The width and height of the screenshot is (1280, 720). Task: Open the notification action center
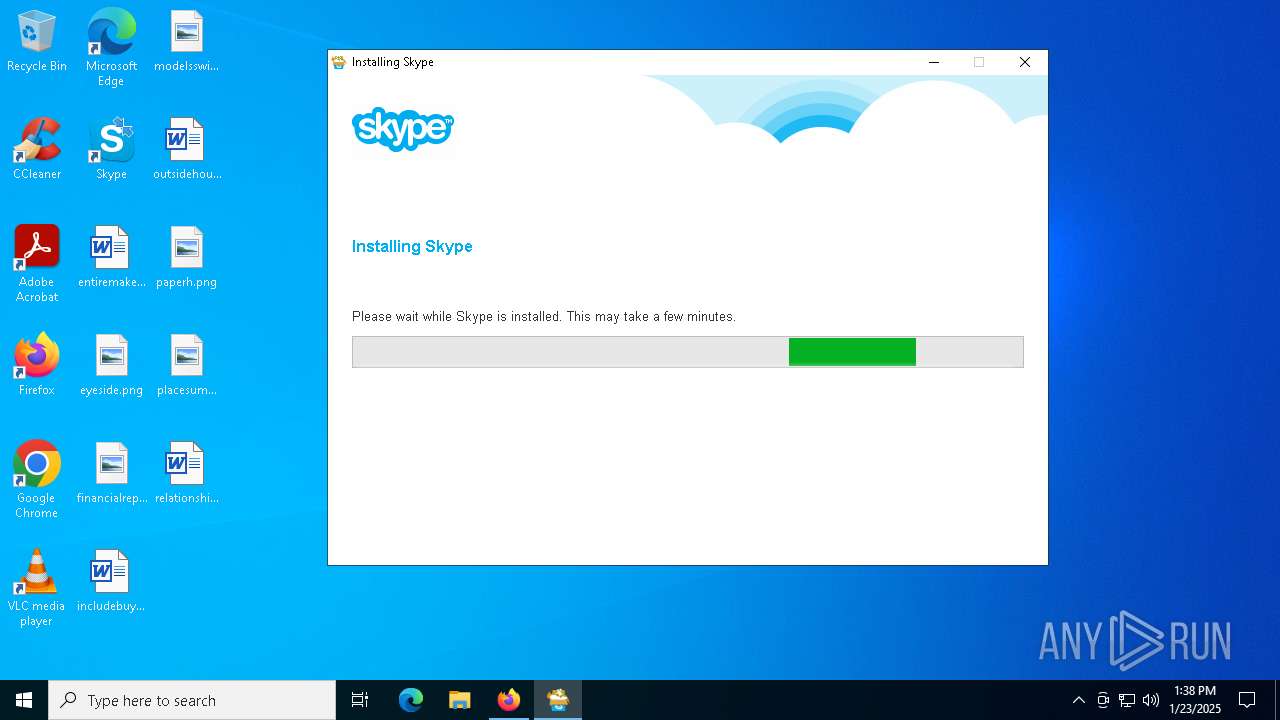[x=1247, y=700]
